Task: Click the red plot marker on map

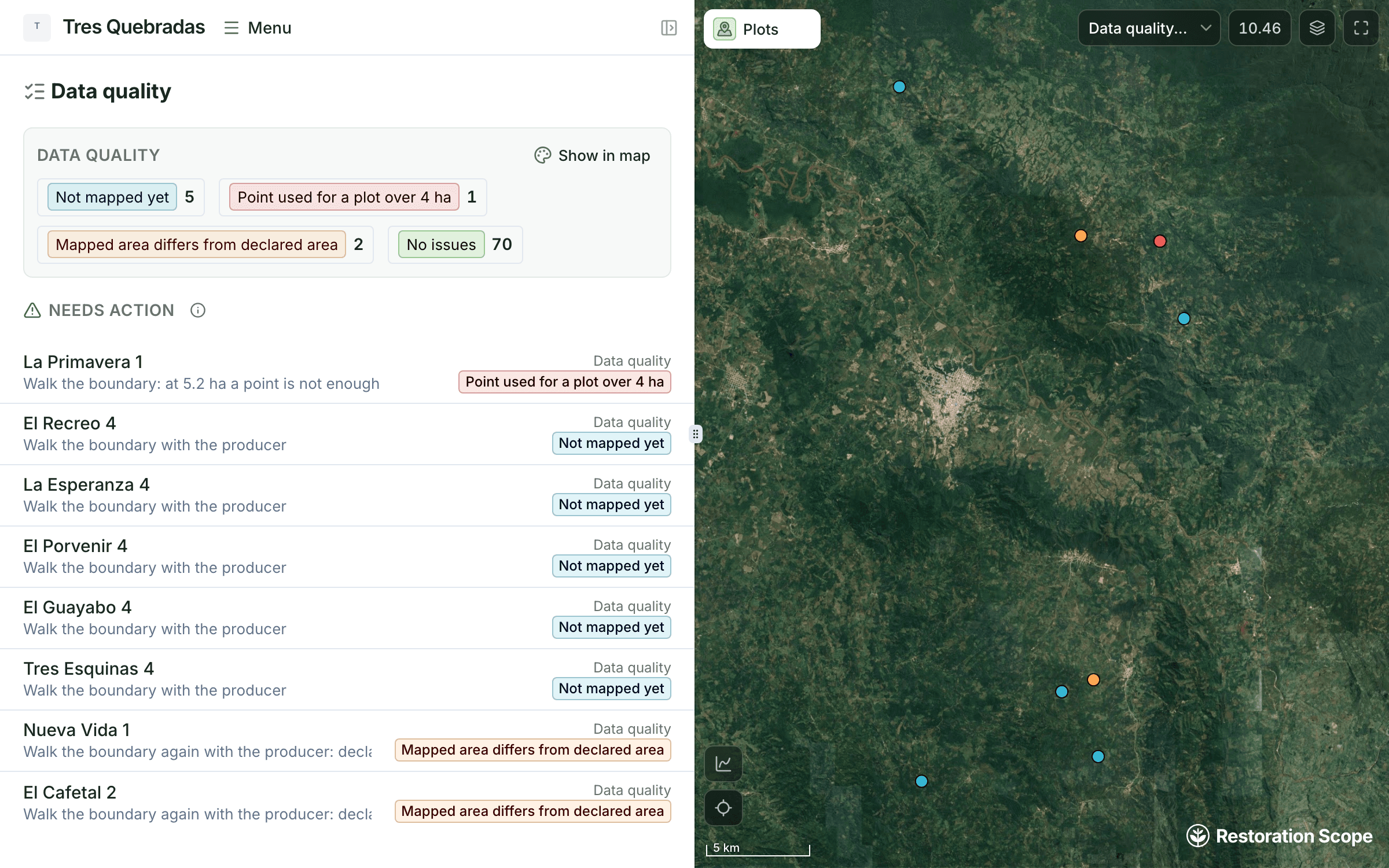Action: click(x=1160, y=241)
